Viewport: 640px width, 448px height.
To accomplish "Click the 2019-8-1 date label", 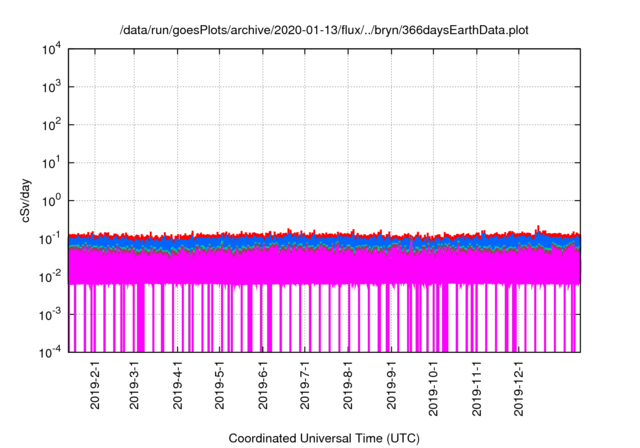I will pyautogui.click(x=347, y=385).
